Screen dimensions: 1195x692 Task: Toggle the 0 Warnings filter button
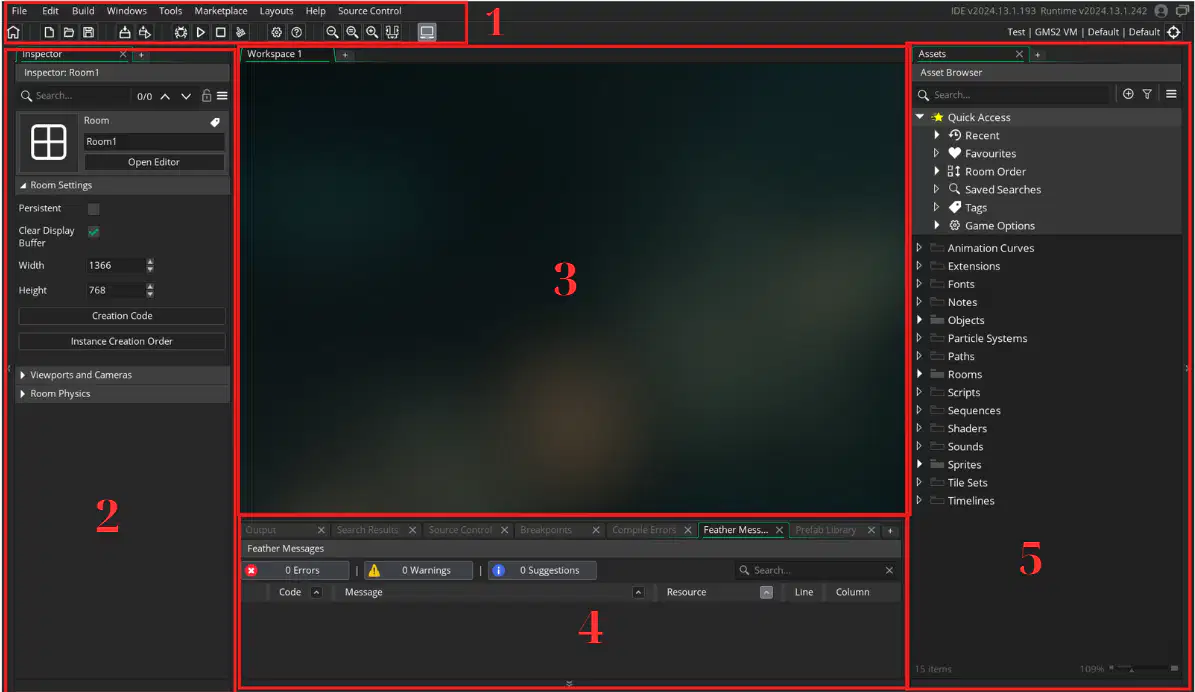(x=418, y=570)
